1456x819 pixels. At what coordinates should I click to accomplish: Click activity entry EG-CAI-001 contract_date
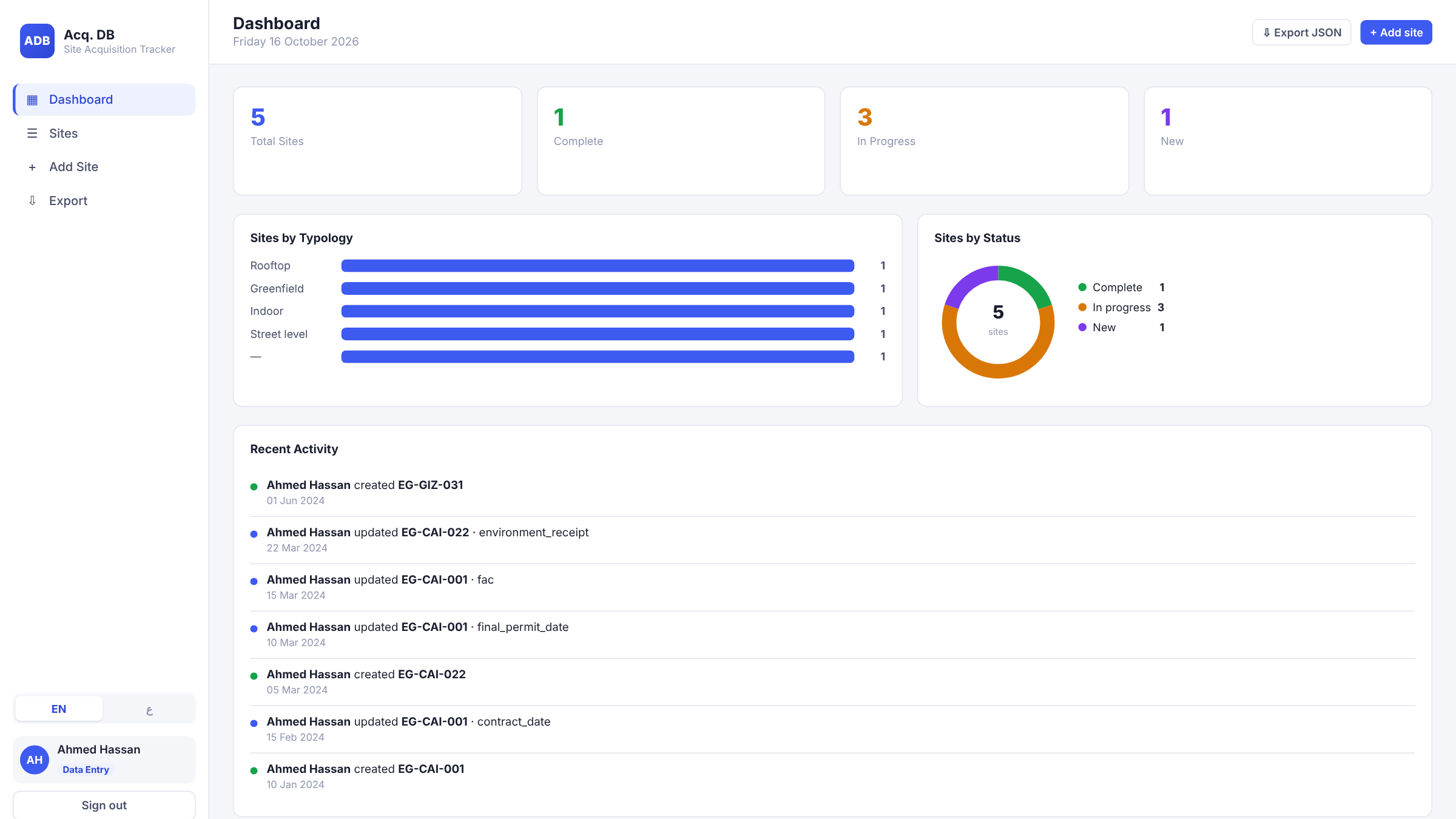click(832, 729)
